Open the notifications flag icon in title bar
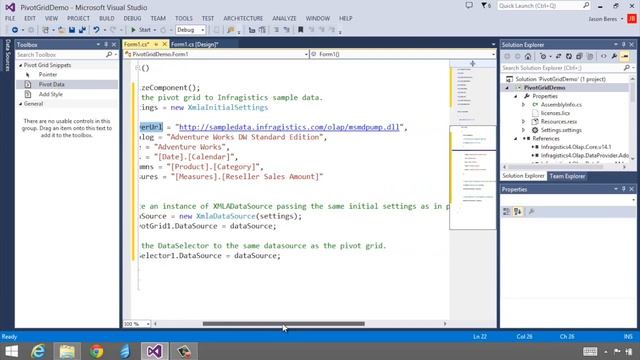The width and height of the screenshot is (640, 360). 485,6
